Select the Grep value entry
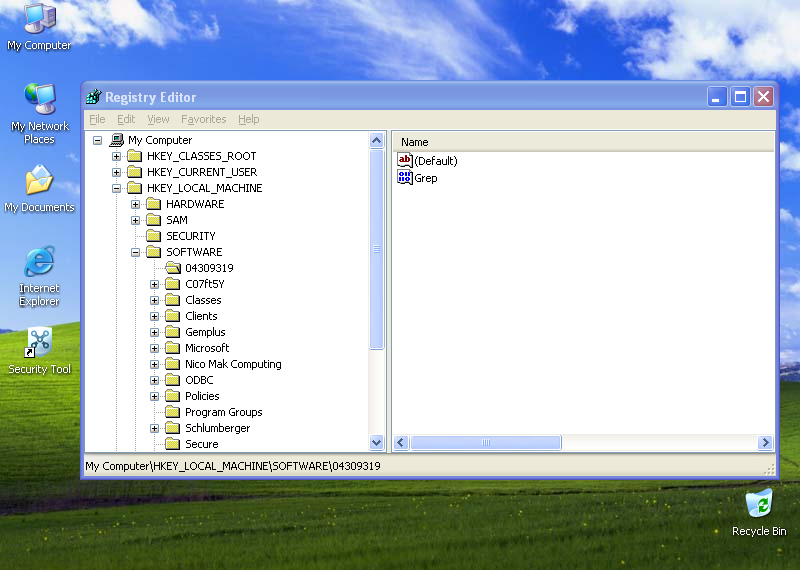This screenshot has width=800, height=570. pyautogui.click(x=426, y=178)
